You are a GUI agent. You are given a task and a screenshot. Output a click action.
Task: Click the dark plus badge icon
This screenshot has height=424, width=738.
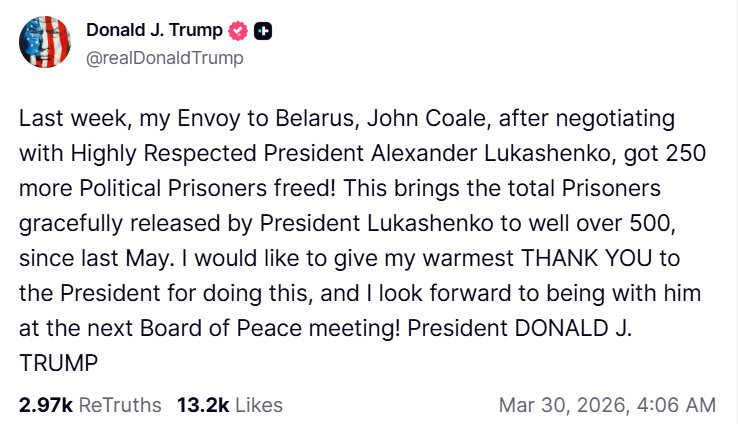263,31
